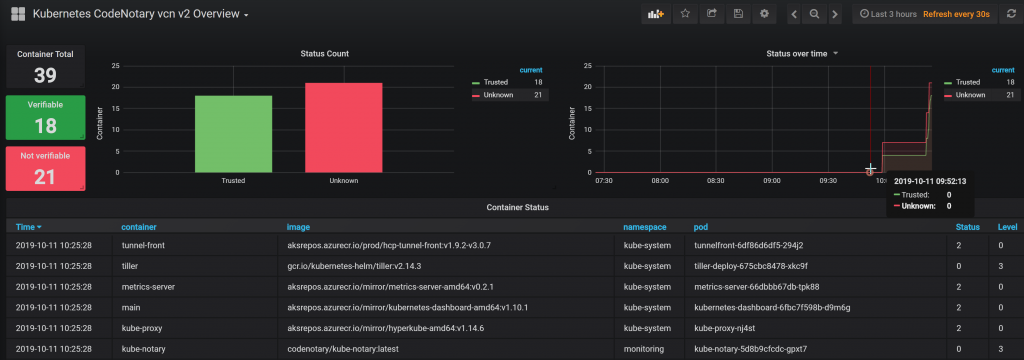Viewport: 1024px width, 360px height.
Task: Sort Status over time legend by current
Action: (1003, 70)
